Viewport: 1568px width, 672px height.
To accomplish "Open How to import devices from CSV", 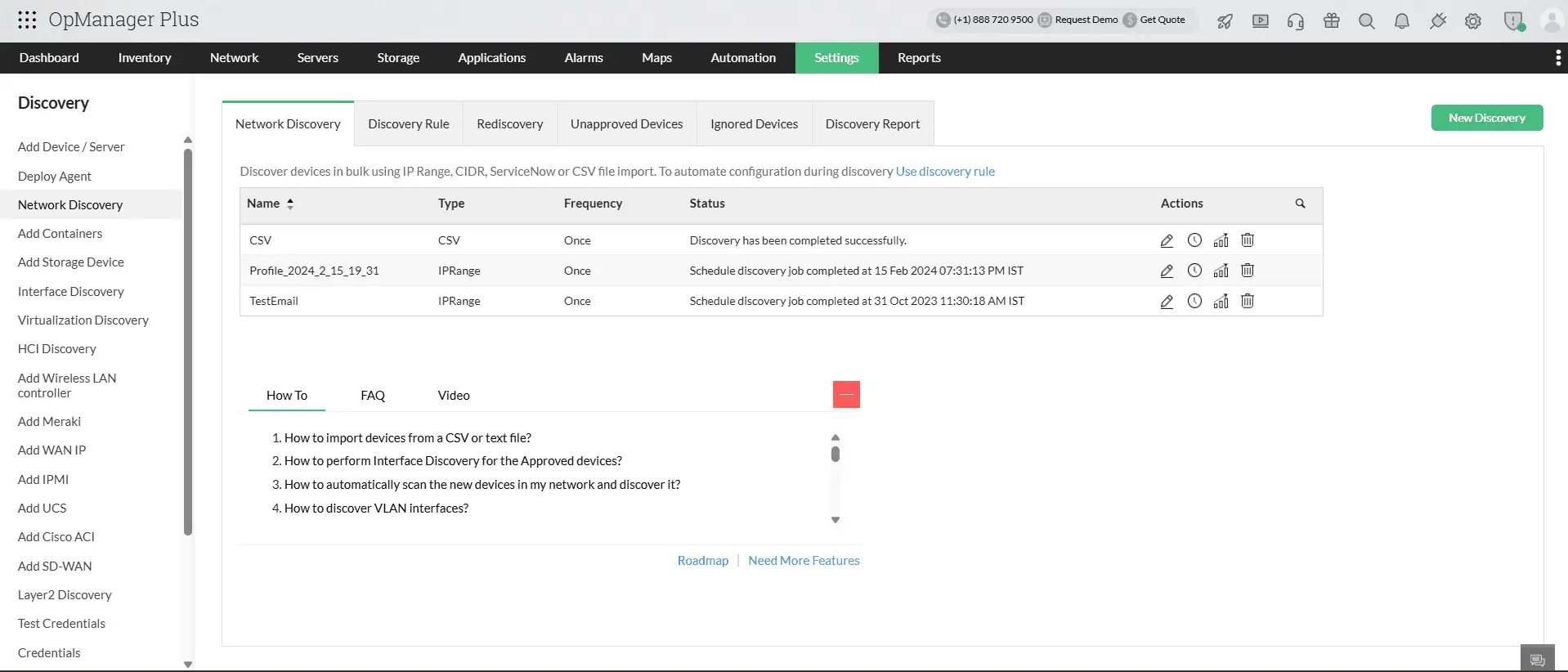I will 408,438.
